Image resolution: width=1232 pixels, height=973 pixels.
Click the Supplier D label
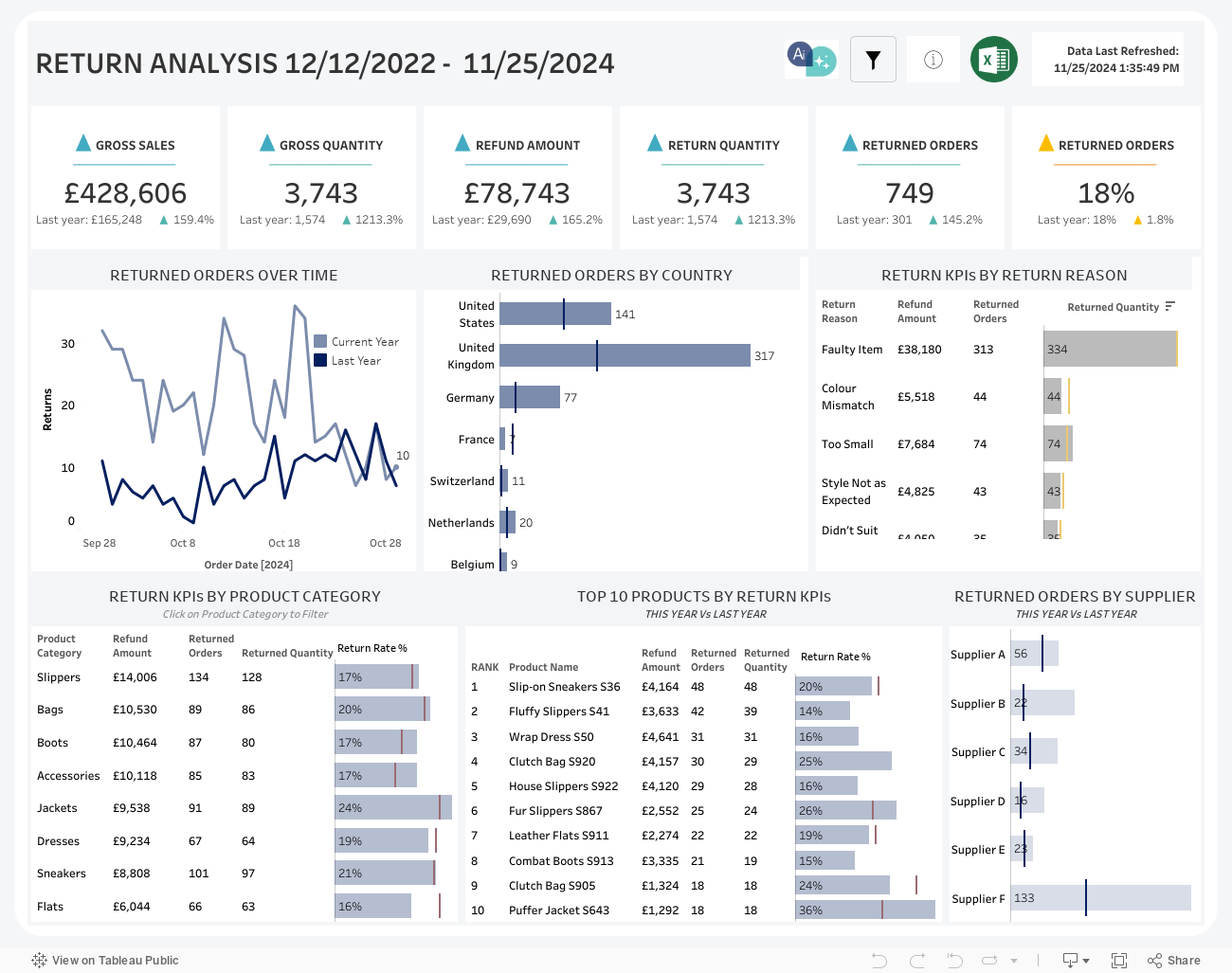[978, 802]
